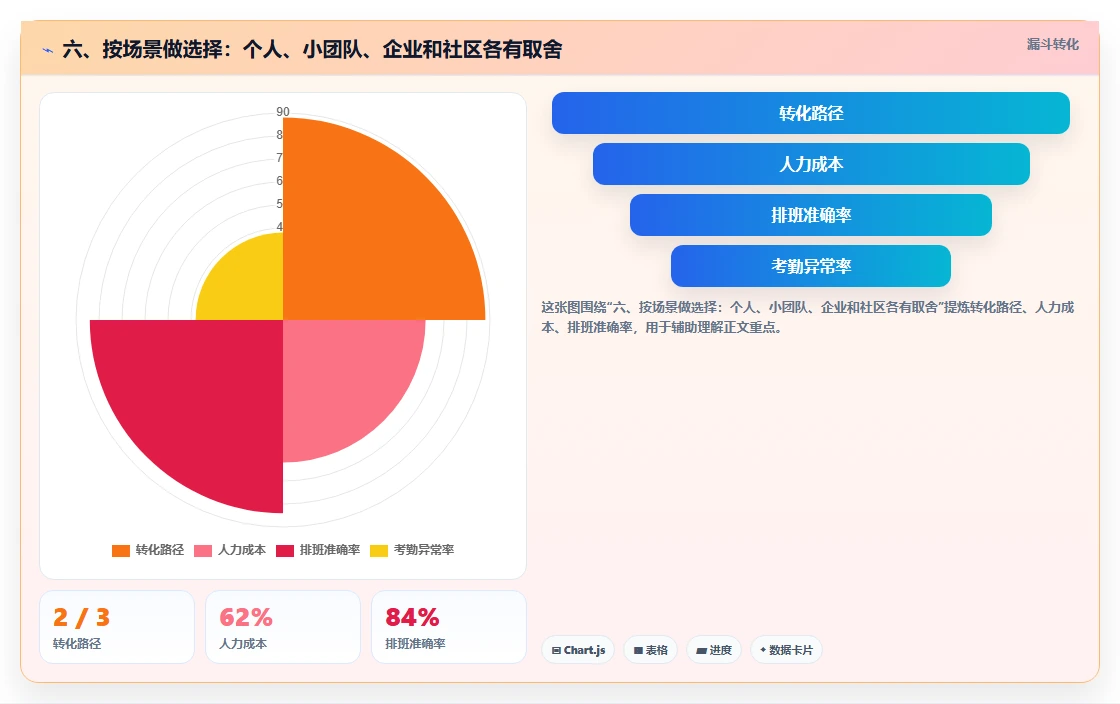Image resolution: width=1120 pixels, height=704 pixels.
Task: Click the 数据卡片 tag chip
Action: tap(786, 650)
